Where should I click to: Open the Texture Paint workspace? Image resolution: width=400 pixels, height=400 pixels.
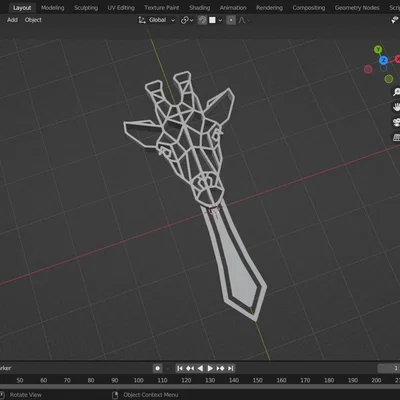coord(162,8)
